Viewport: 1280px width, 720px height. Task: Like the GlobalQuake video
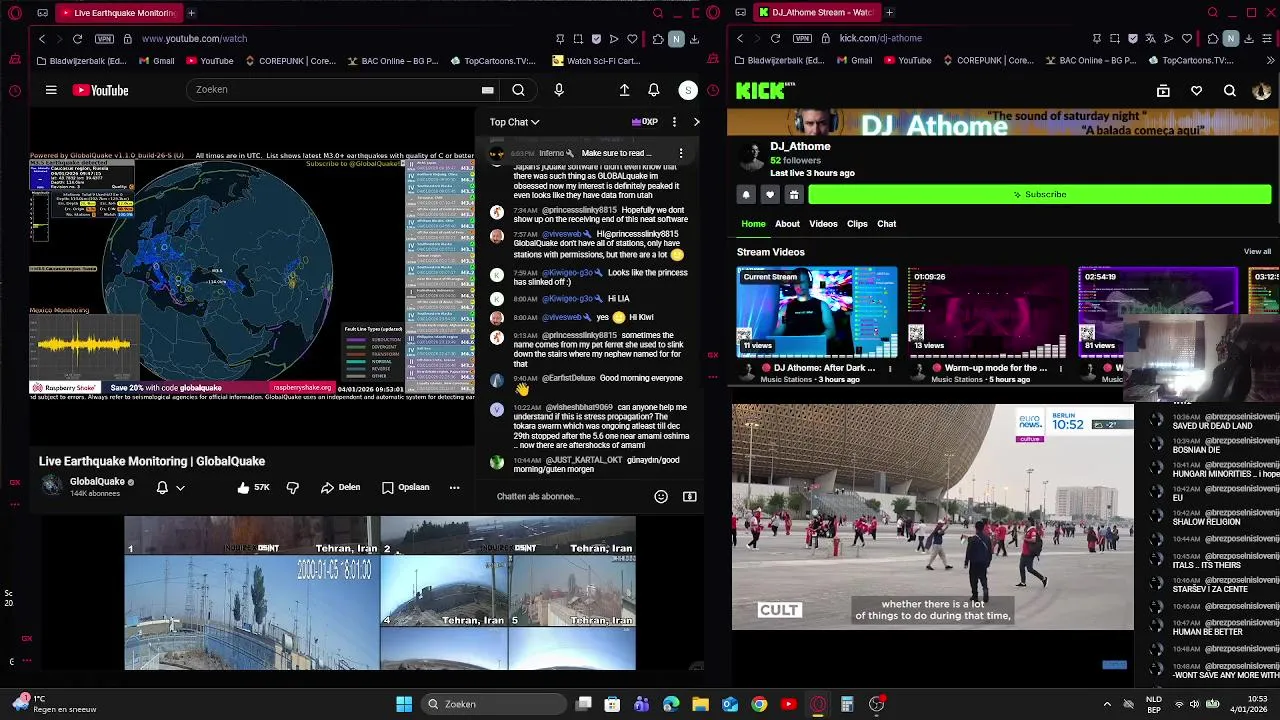pyautogui.click(x=253, y=487)
